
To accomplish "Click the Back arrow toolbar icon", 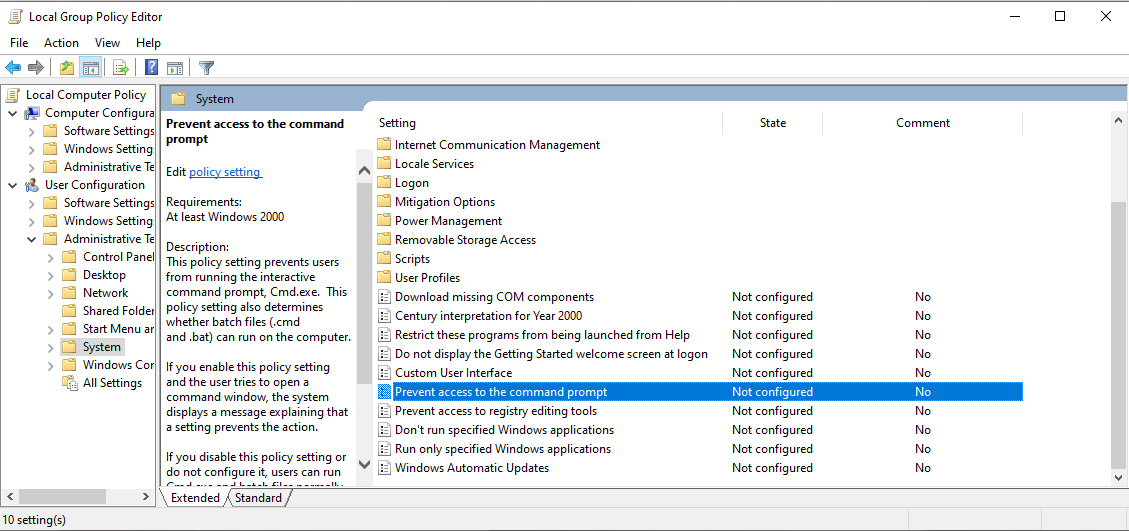I will [x=13, y=68].
